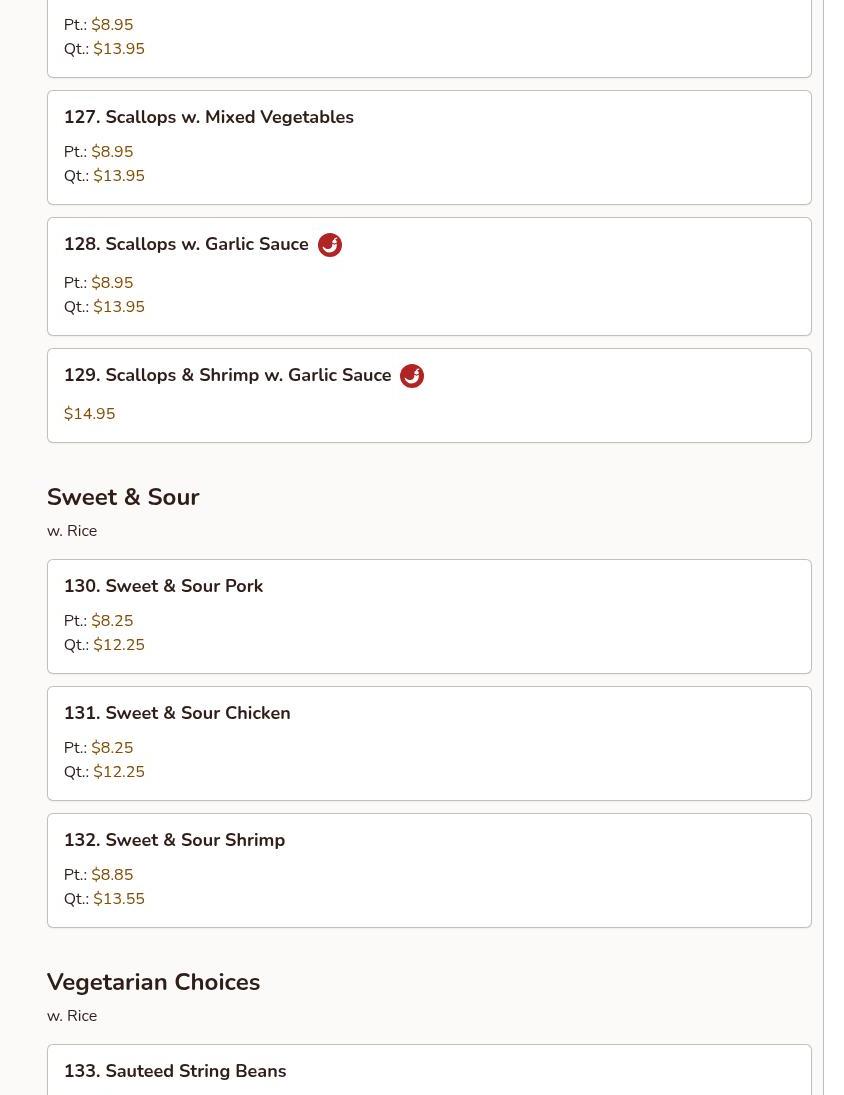844x1095 pixels.
Task: Choose 130. Sweet & Sour Pork
Action: [163, 586]
